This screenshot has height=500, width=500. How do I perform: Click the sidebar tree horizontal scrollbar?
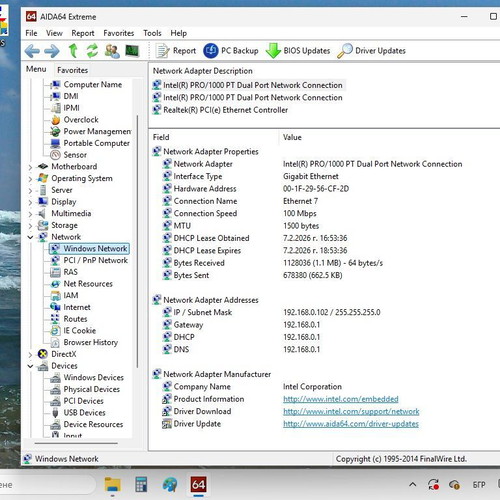tap(76, 444)
